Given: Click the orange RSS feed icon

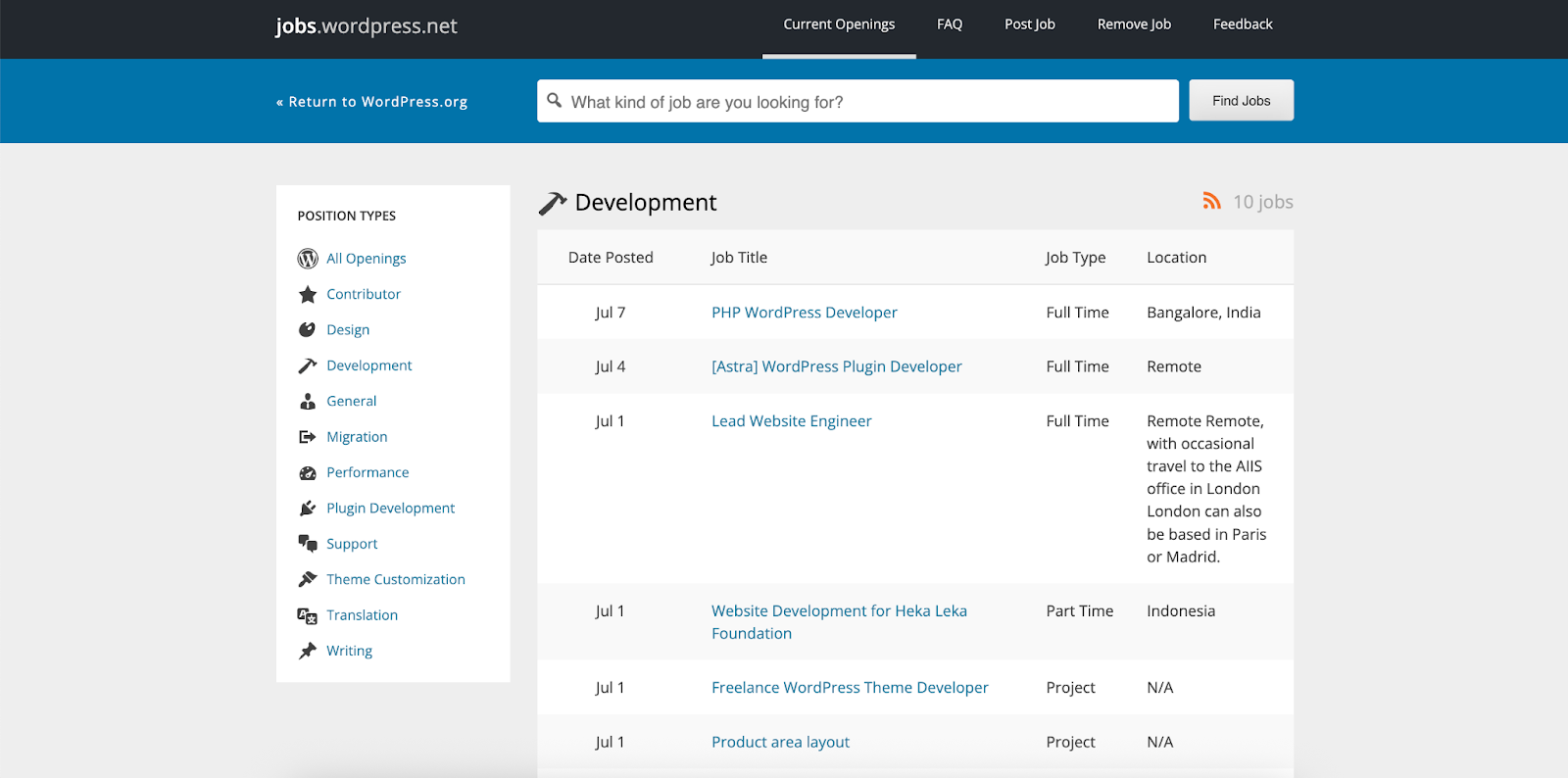Looking at the screenshot, I should [1211, 201].
